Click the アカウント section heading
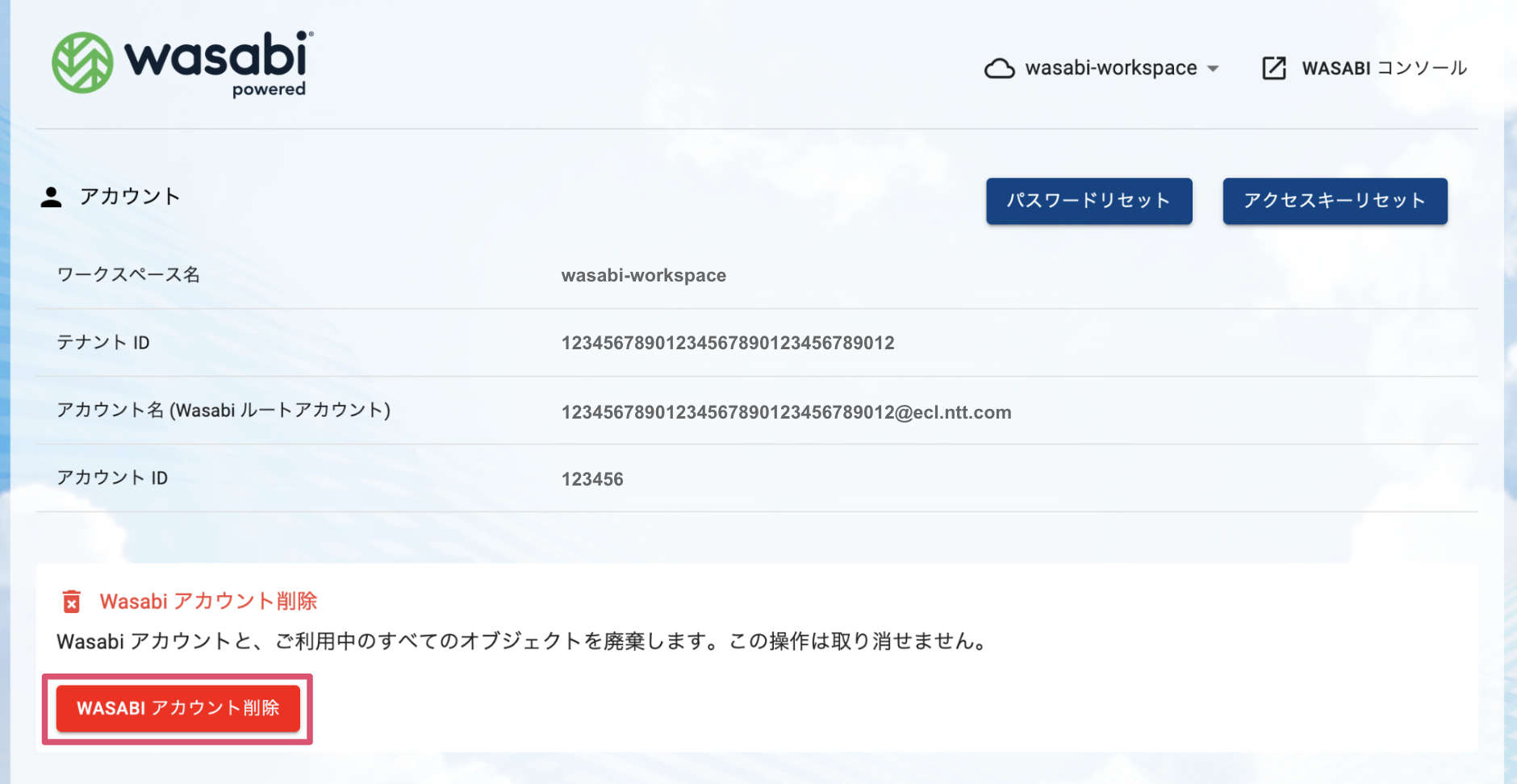 [x=130, y=197]
